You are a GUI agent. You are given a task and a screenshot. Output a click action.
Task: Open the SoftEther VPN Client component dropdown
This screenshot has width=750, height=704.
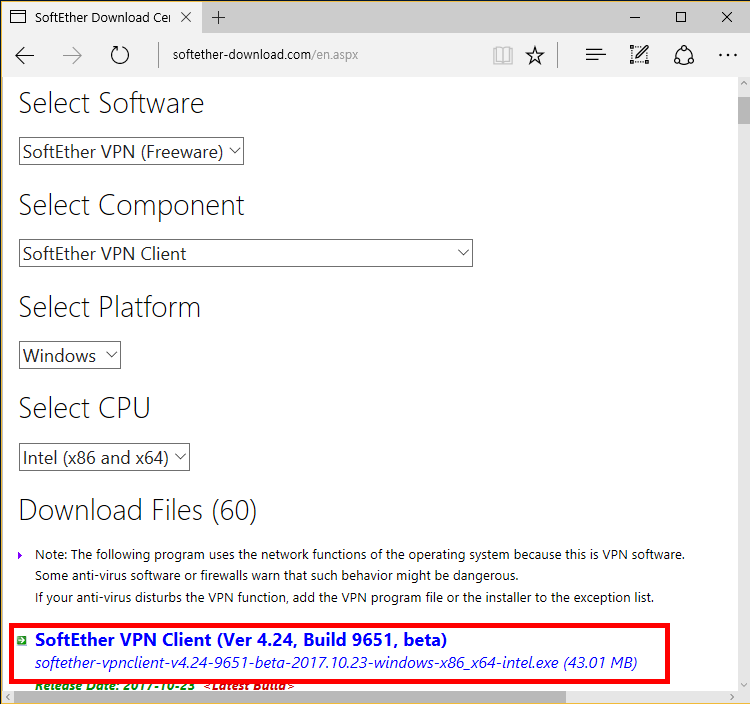pos(246,253)
